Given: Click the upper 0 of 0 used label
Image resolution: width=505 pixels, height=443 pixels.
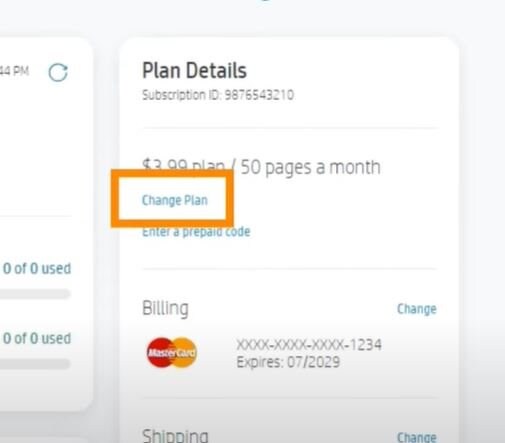Looking at the screenshot, I should coord(37,269).
